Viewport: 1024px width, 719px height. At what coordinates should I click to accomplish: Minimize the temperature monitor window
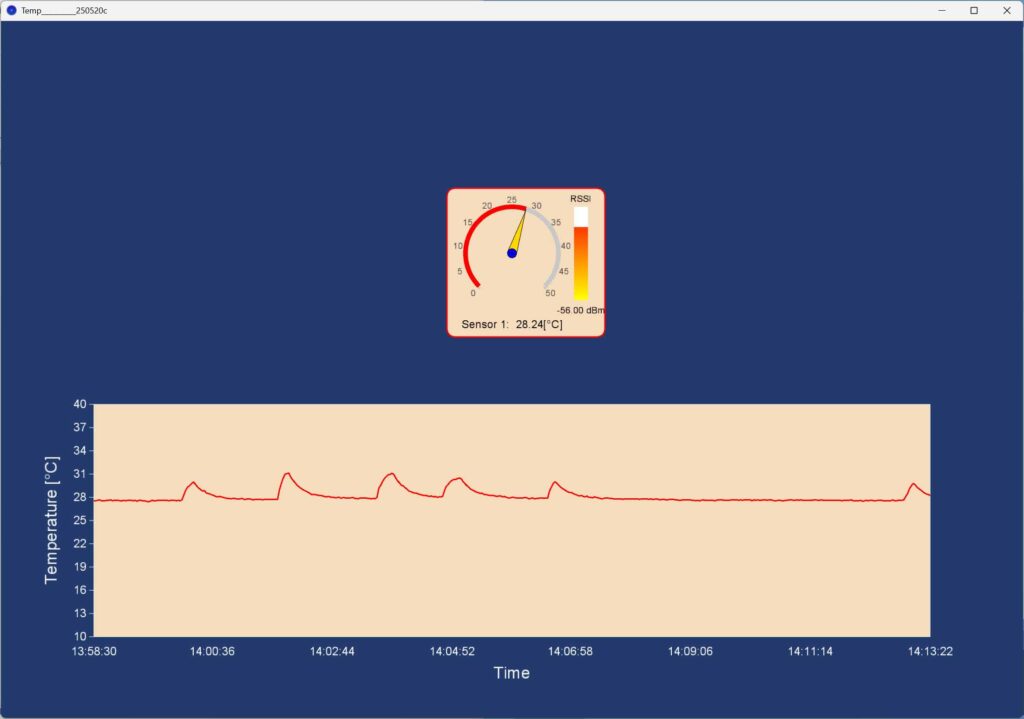click(x=942, y=10)
